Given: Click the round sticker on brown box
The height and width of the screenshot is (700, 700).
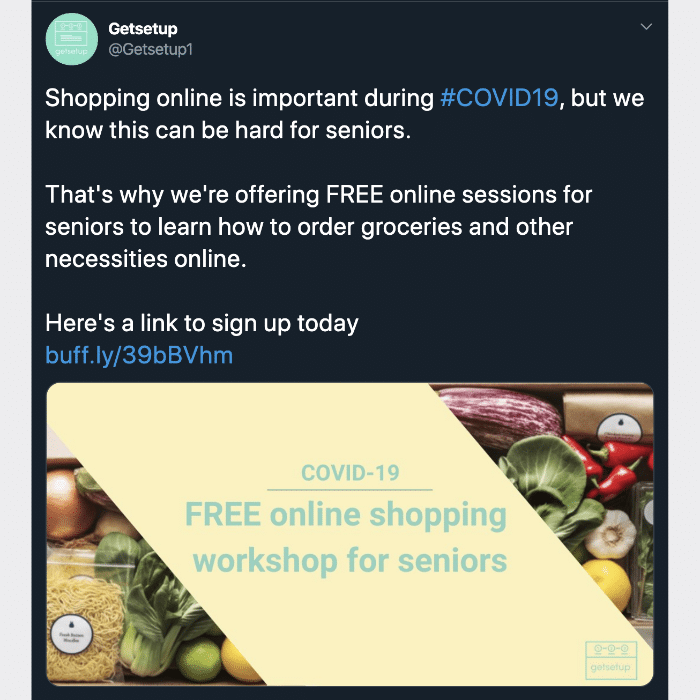Looking at the screenshot, I should point(620,427).
